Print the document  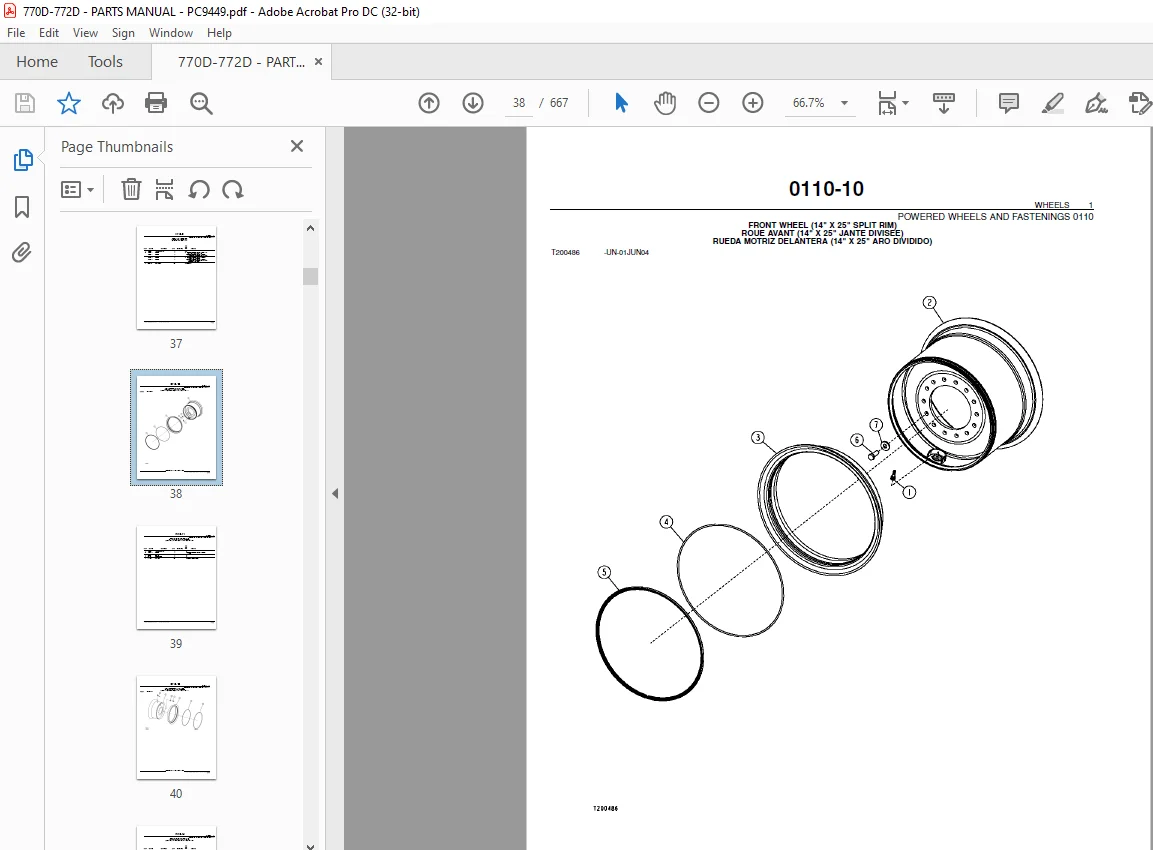(x=156, y=103)
